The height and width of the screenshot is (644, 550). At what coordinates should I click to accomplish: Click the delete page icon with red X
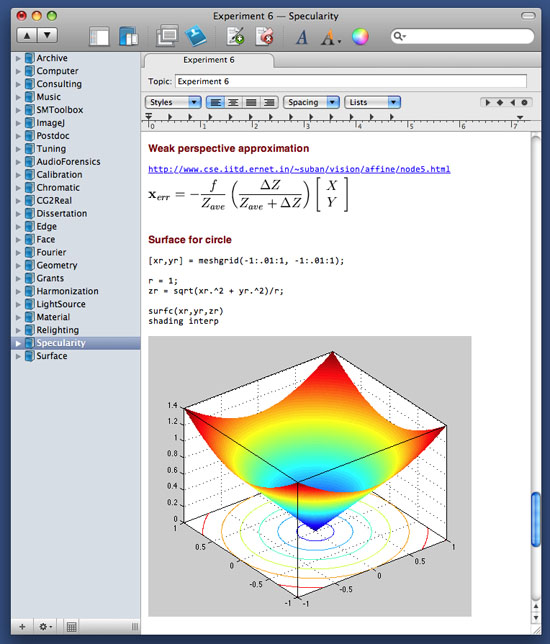[x=264, y=37]
